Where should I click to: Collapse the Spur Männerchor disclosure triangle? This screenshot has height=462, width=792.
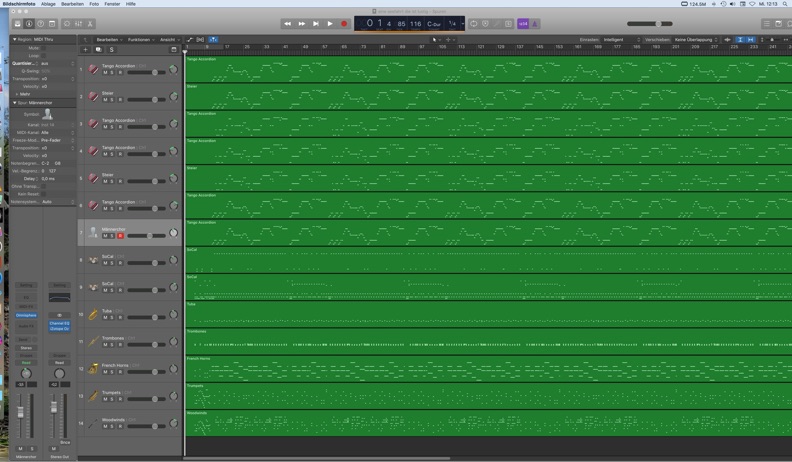[x=14, y=102]
